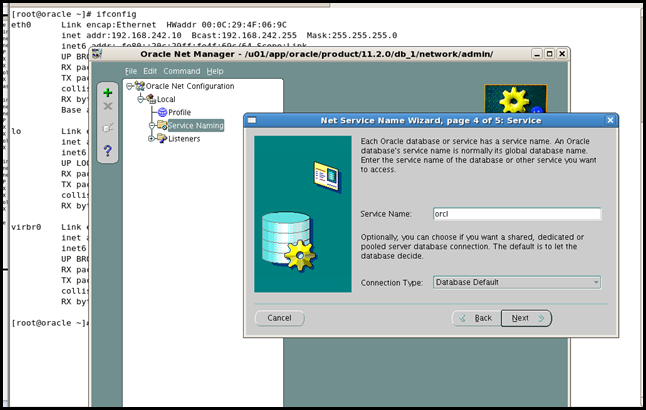Maximize the Oracle Net Manager window

[549, 54]
